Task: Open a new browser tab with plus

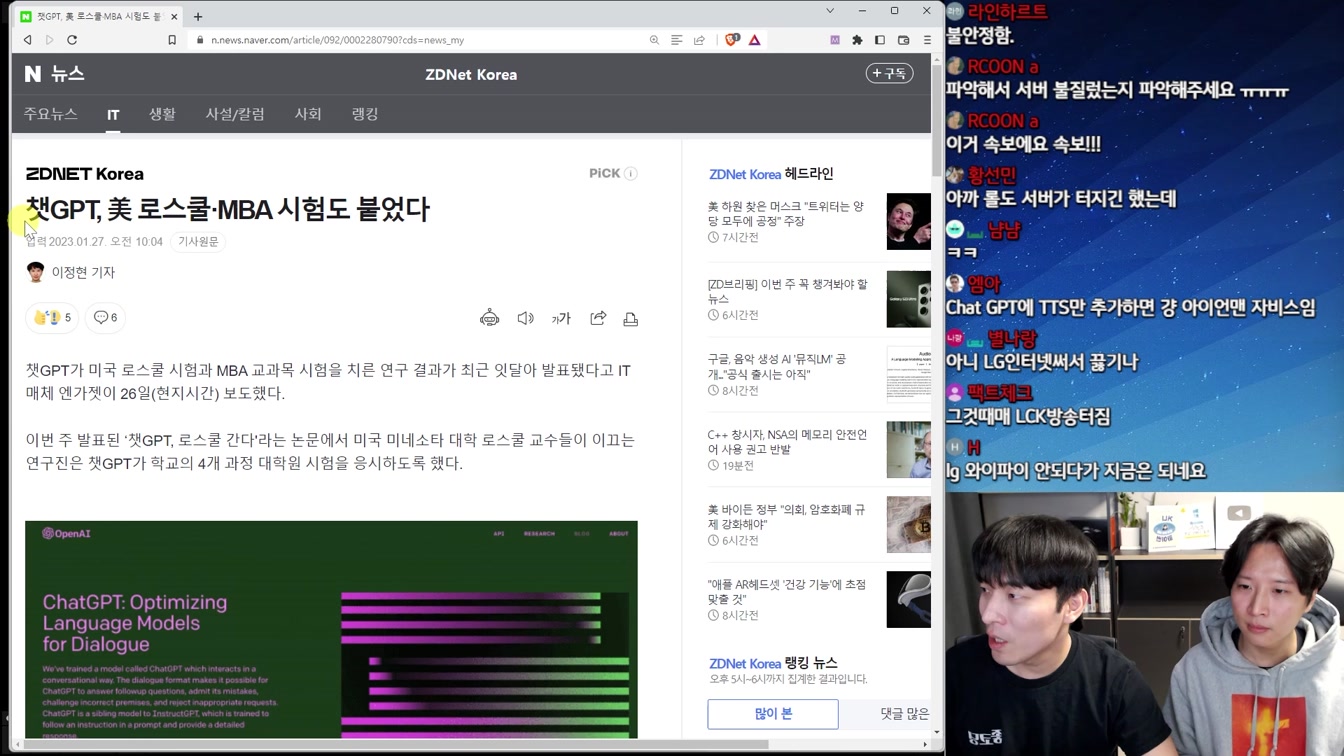Action: coord(198,16)
